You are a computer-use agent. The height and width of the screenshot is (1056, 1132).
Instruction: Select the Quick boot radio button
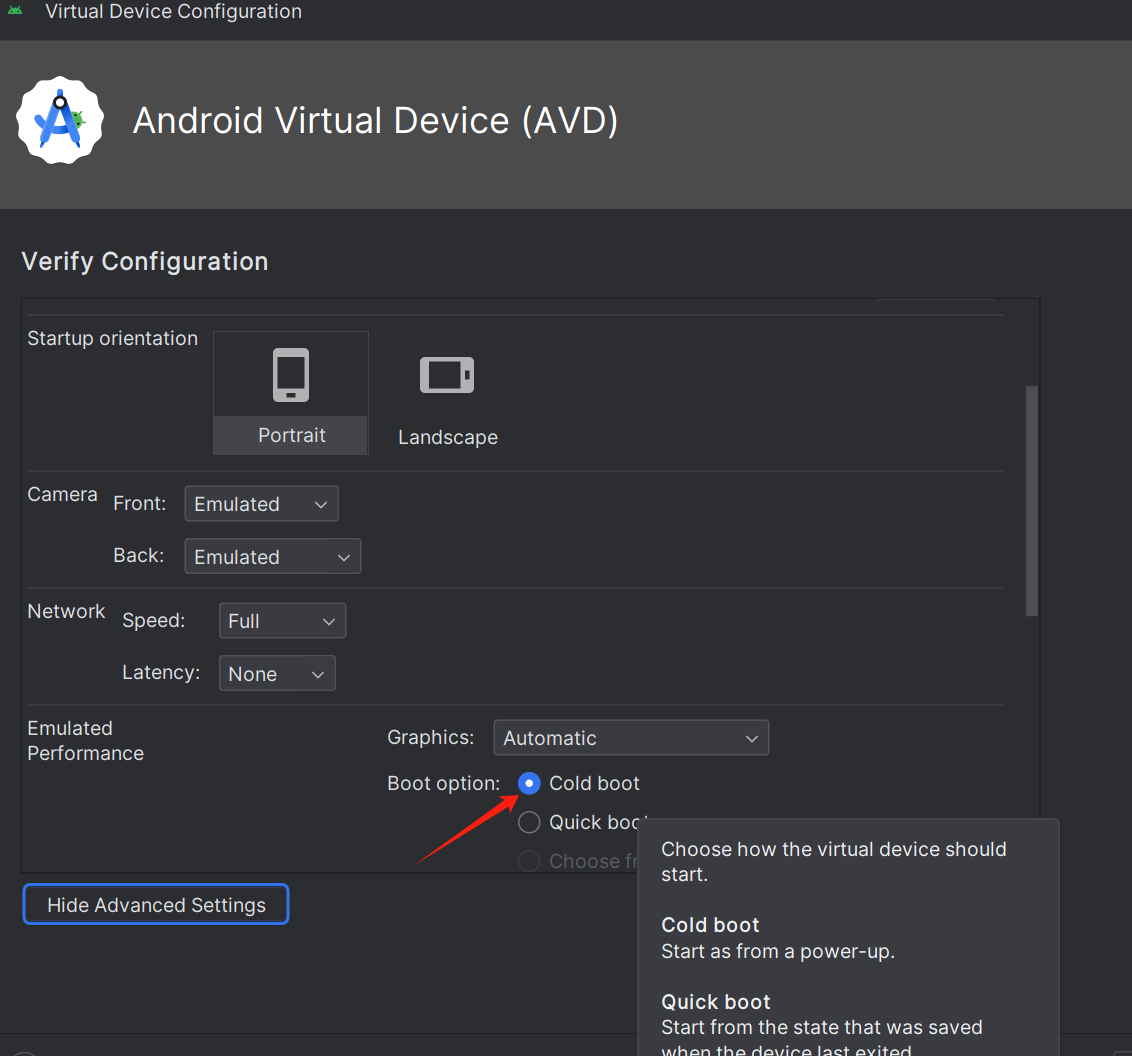point(529,823)
